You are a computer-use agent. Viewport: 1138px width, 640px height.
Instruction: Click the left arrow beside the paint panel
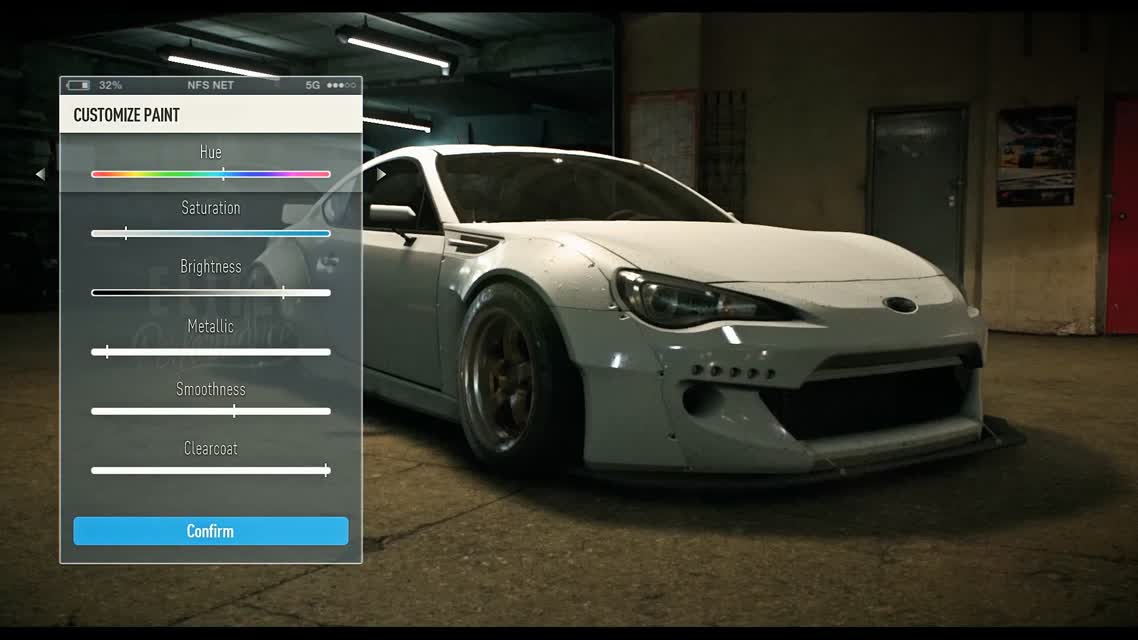pyautogui.click(x=41, y=174)
